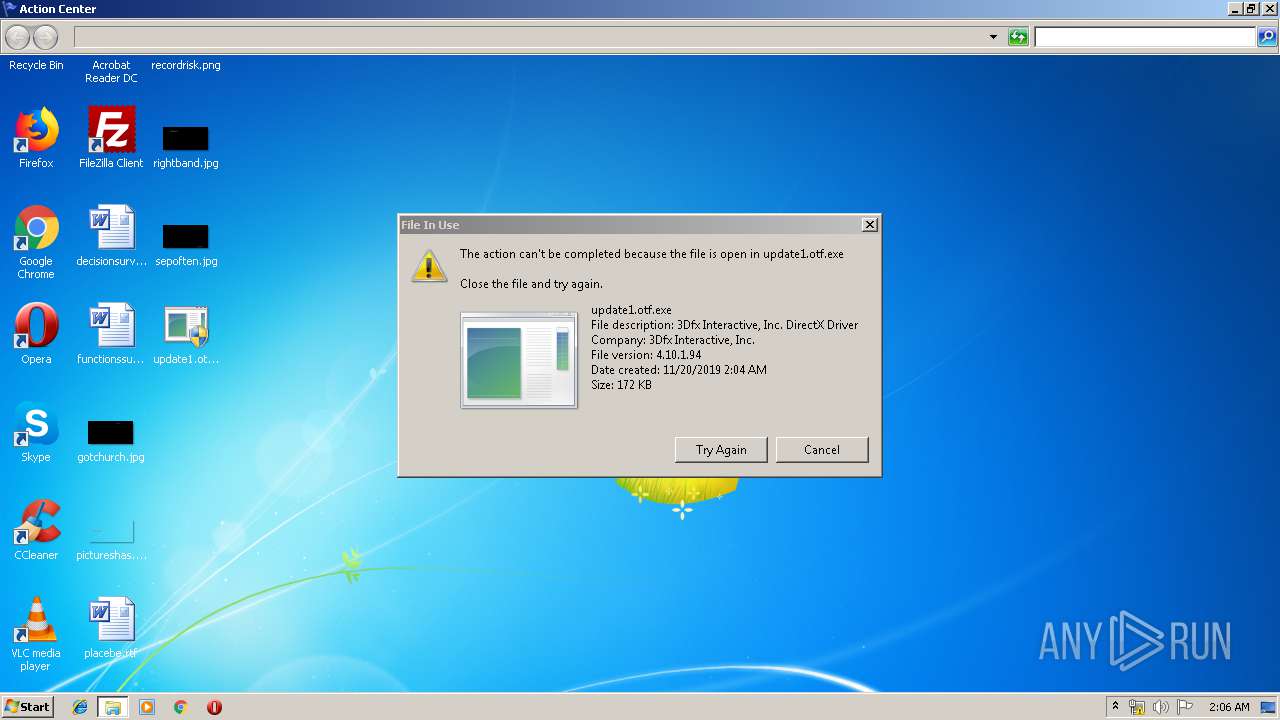This screenshot has width=1280, height=720.
Task: Launch Google Chrome desktop shortcut
Action: click(x=36, y=242)
